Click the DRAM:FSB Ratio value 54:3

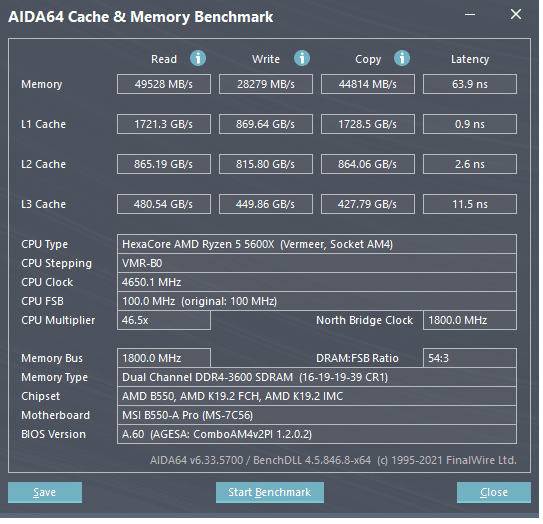[470, 358]
